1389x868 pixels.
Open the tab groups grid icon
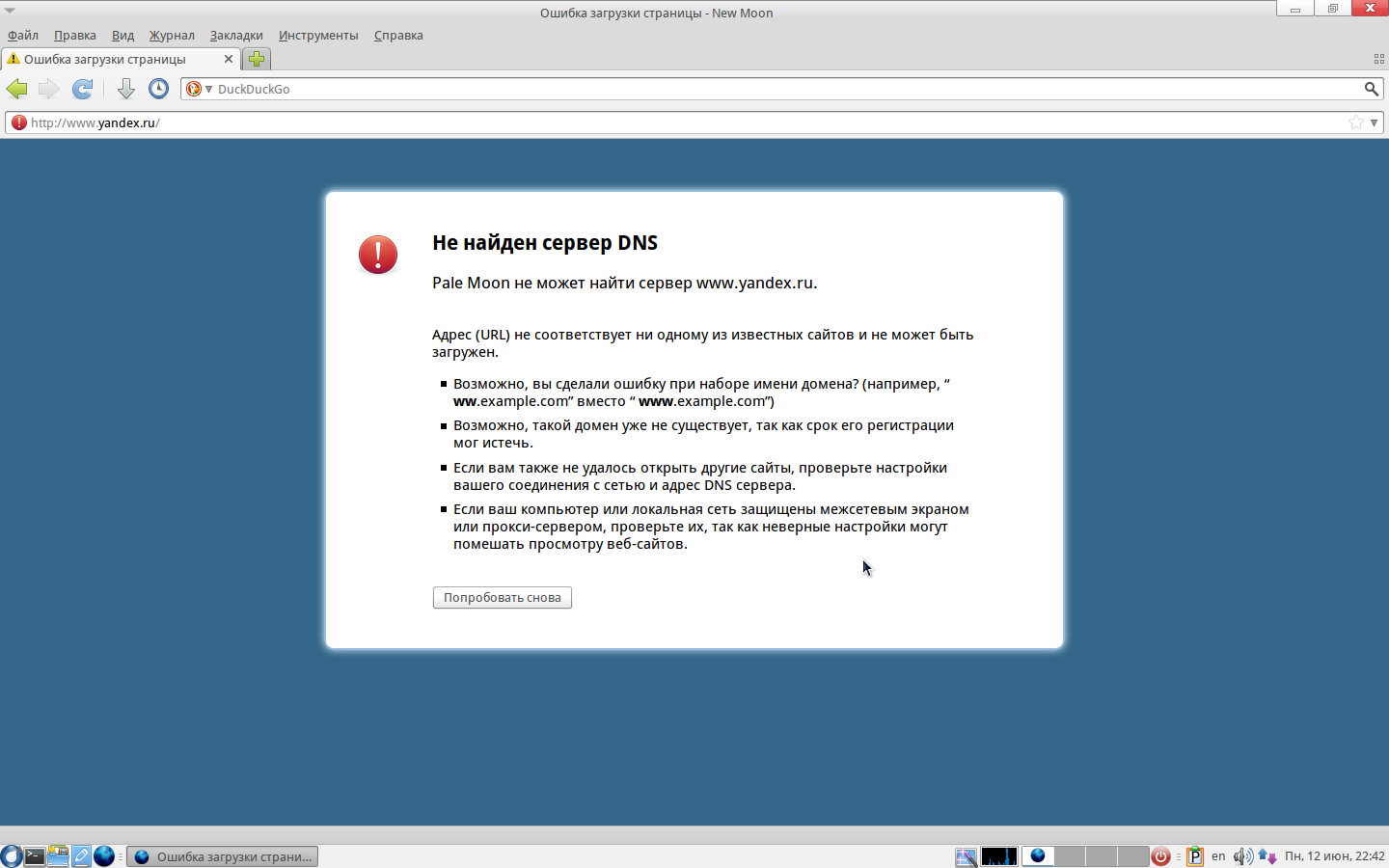1379,59
